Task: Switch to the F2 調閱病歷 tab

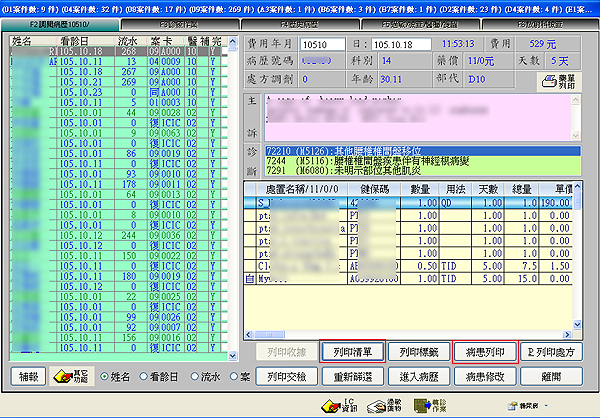Action: pyautogui.click(x=62, y=20)
